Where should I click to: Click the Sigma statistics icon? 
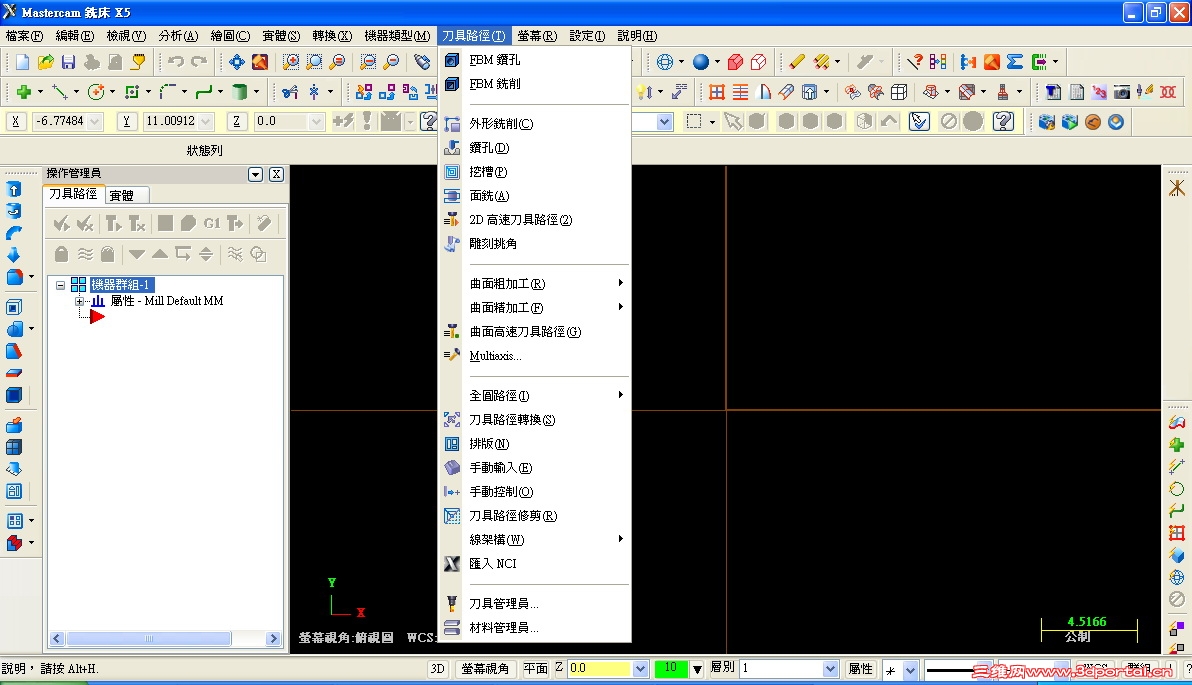click(1015, 62)
